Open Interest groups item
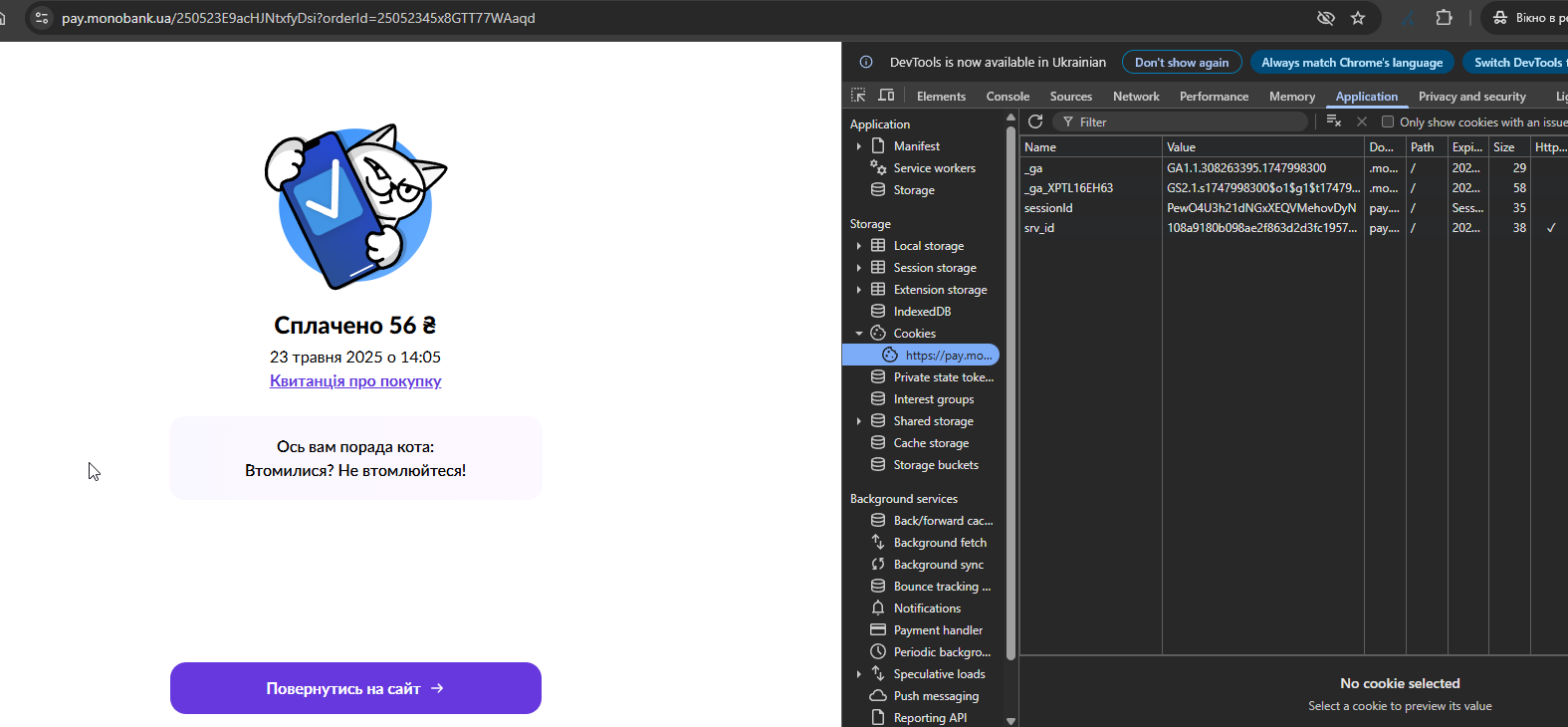This screenshot has height=727, width=1568. tap(933, 399)
